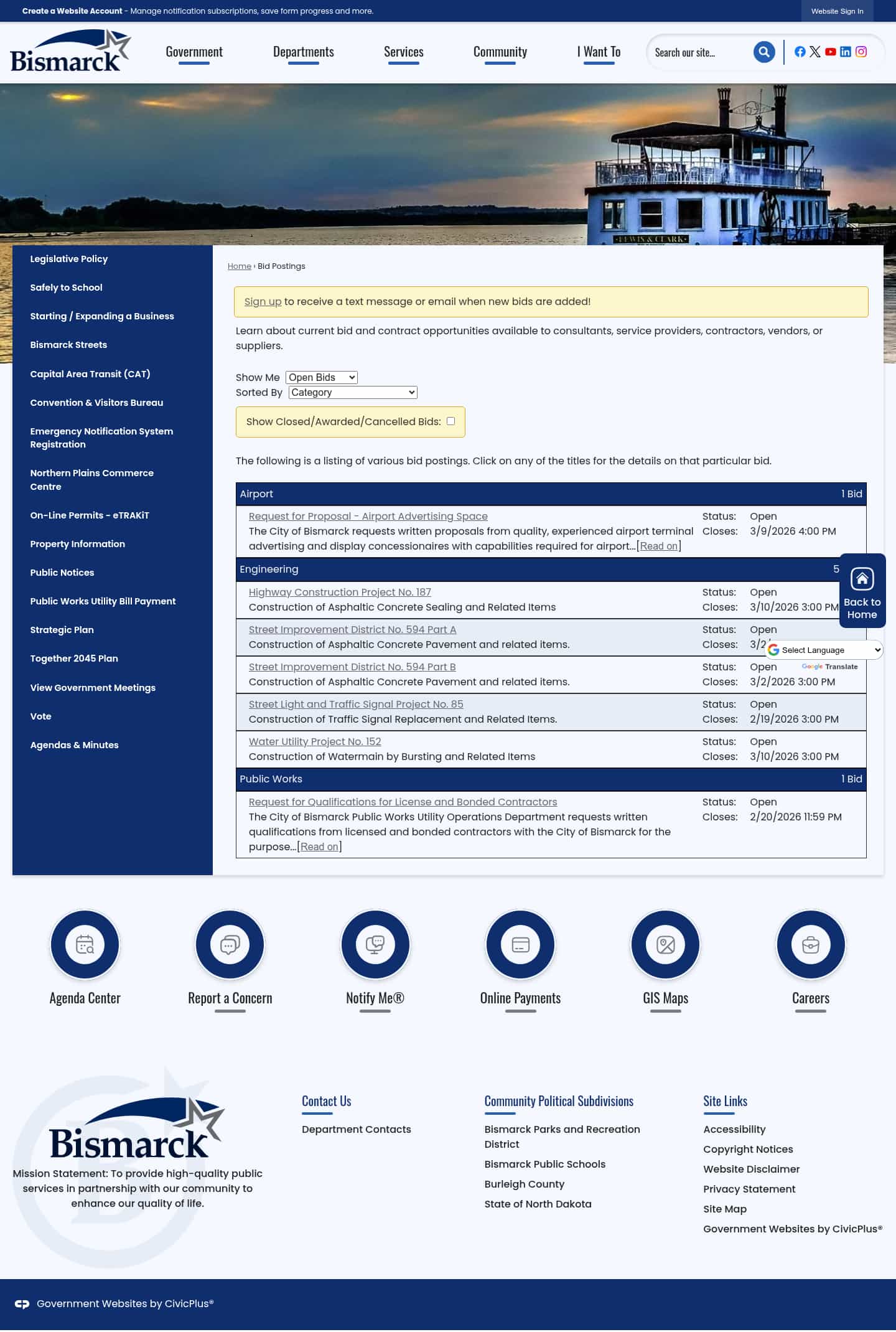The height and width of the screenshot is (1332, 896).
Task: Click the Back to Home house icon
Action: tap(862, 579)
